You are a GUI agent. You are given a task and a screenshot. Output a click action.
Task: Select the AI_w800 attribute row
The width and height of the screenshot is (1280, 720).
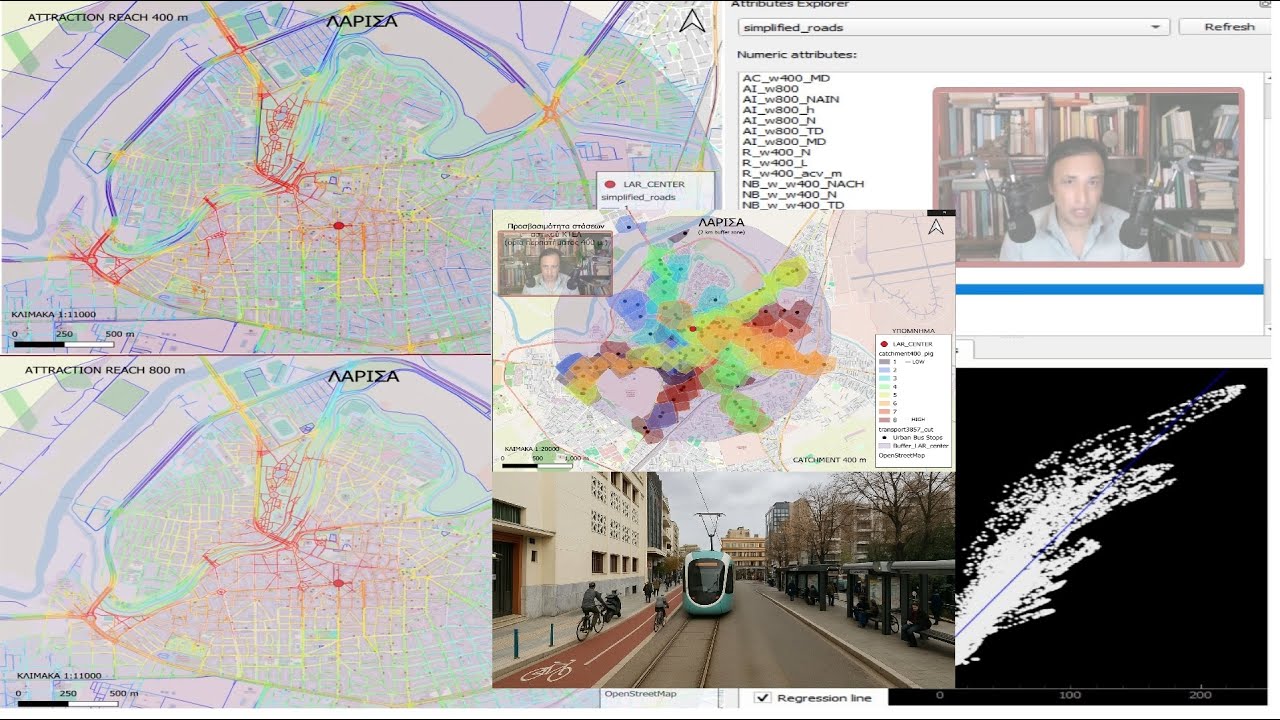[770, 89]
